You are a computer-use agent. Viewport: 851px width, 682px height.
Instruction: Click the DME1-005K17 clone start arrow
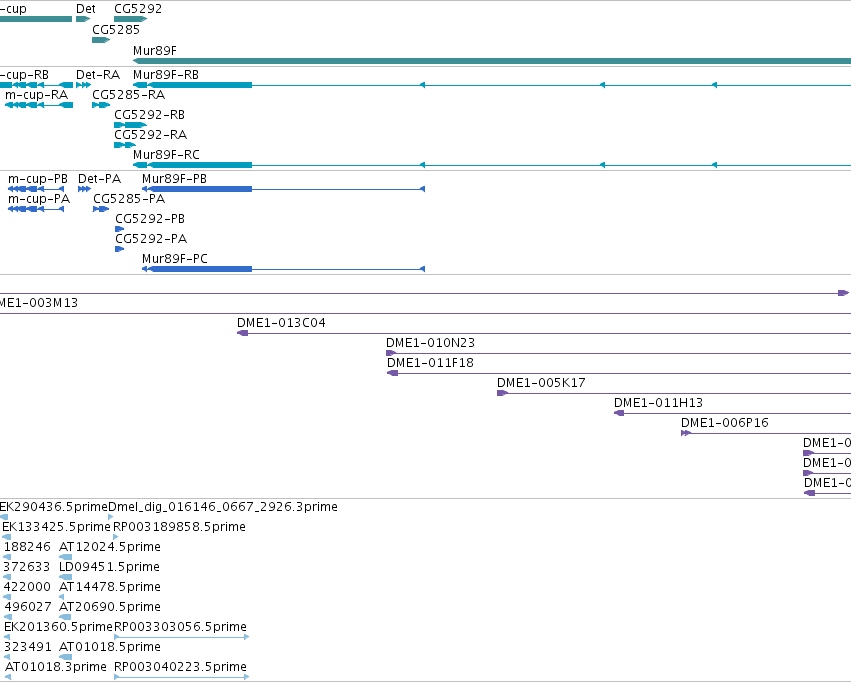pos(503,393)
